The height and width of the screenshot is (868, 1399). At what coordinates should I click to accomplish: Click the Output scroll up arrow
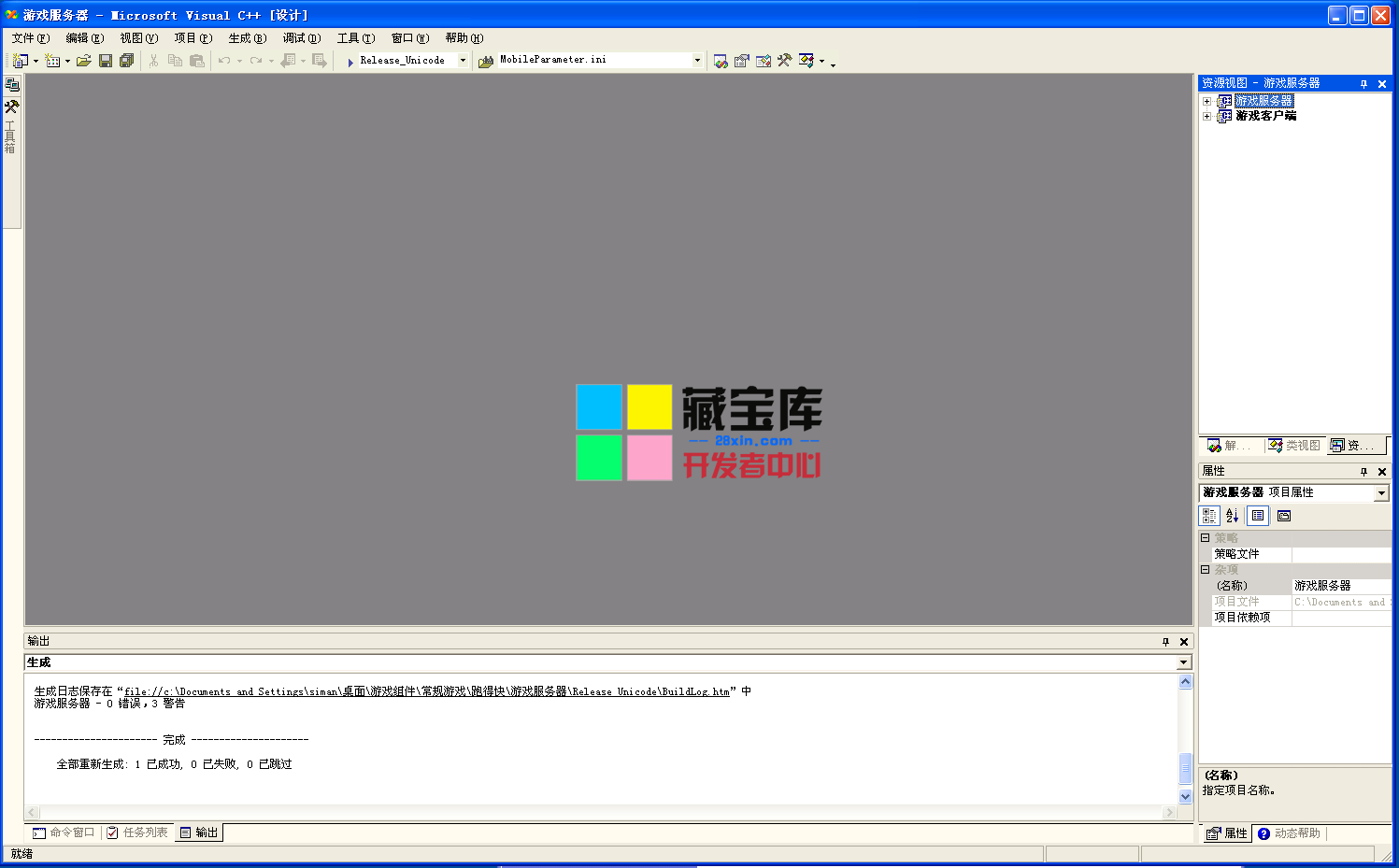[x=1185, y=682]
